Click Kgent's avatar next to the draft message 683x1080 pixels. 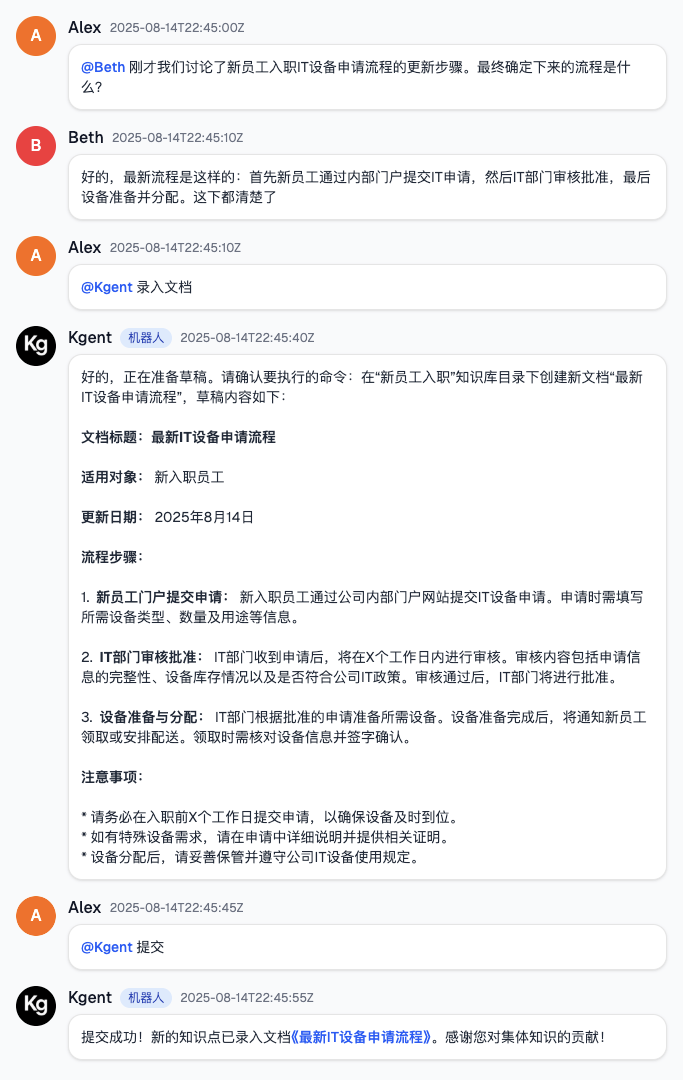click(x=36, y=346)
